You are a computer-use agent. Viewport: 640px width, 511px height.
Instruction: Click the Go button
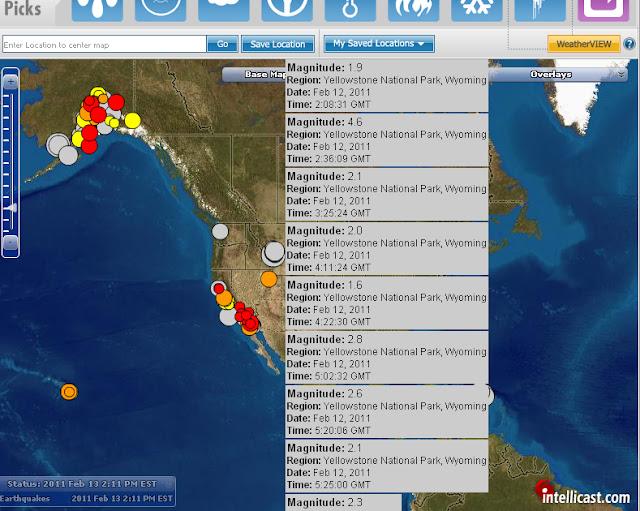pyautogui.click(x=222, y=44)
